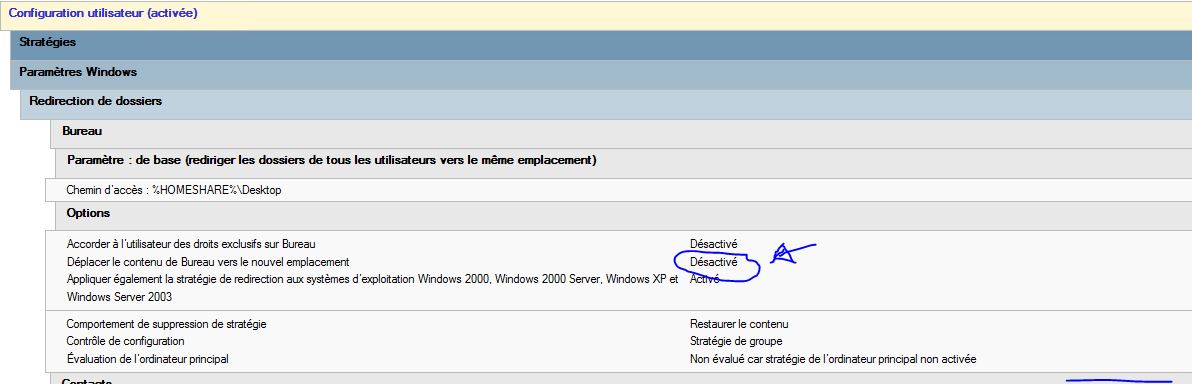Select the Non évalué car stratégie non activée value
The width and height of the screenshot is (1192, 384).
832,359
